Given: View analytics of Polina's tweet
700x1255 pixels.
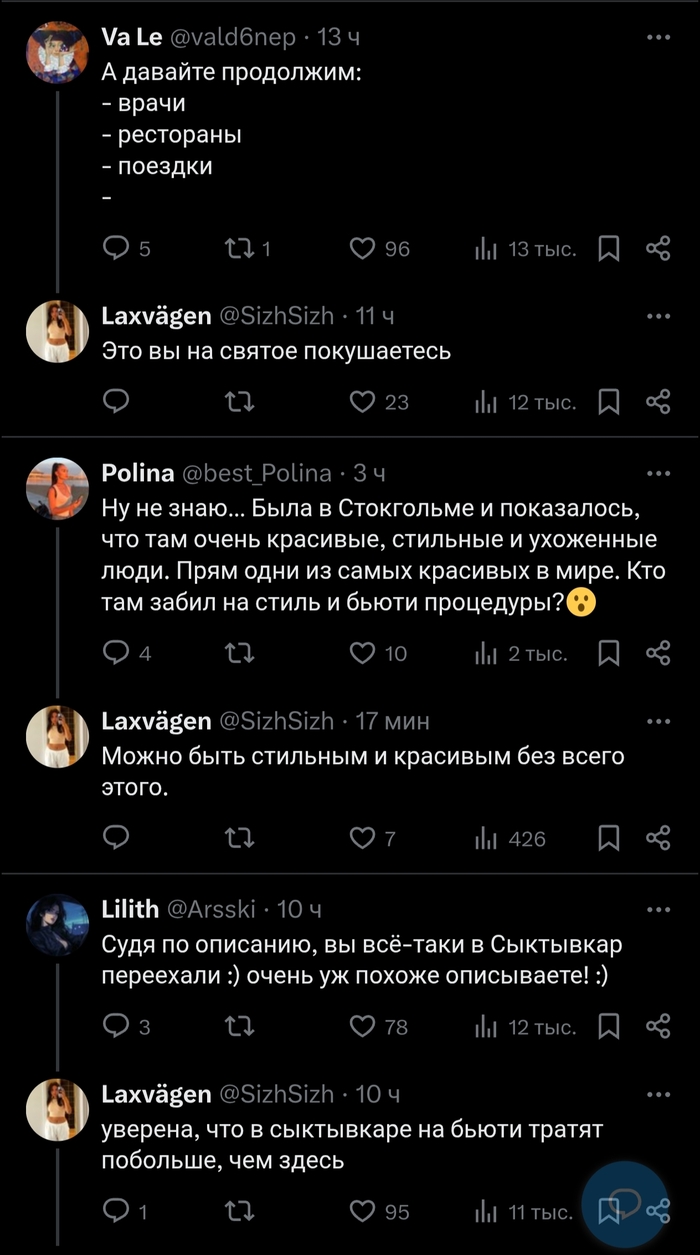Looking at the screenshot, I should coord(487,654).
